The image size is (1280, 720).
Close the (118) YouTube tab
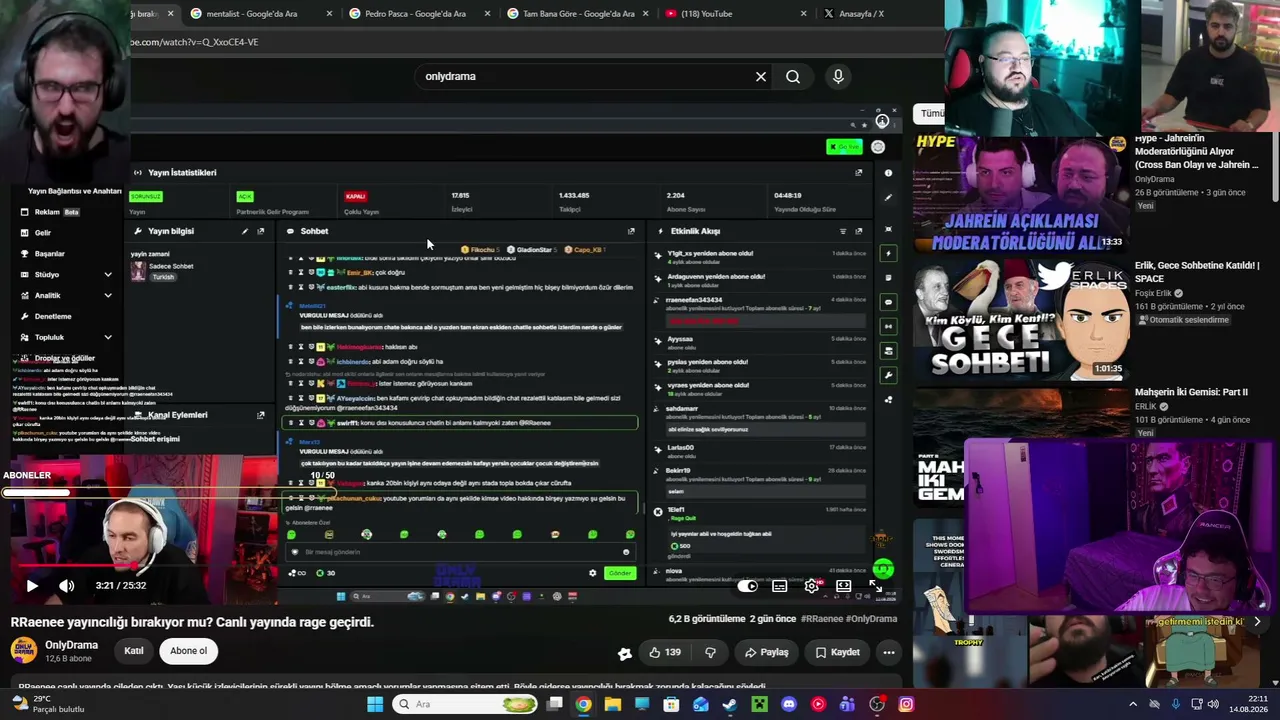(804, 14)
